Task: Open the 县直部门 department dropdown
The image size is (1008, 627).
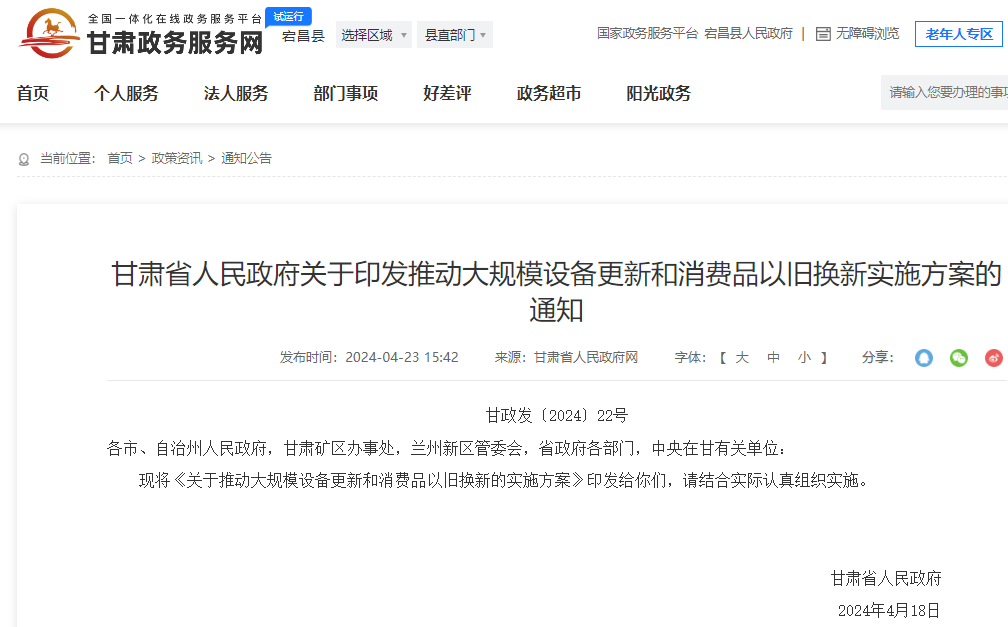Action: (455, 35)
